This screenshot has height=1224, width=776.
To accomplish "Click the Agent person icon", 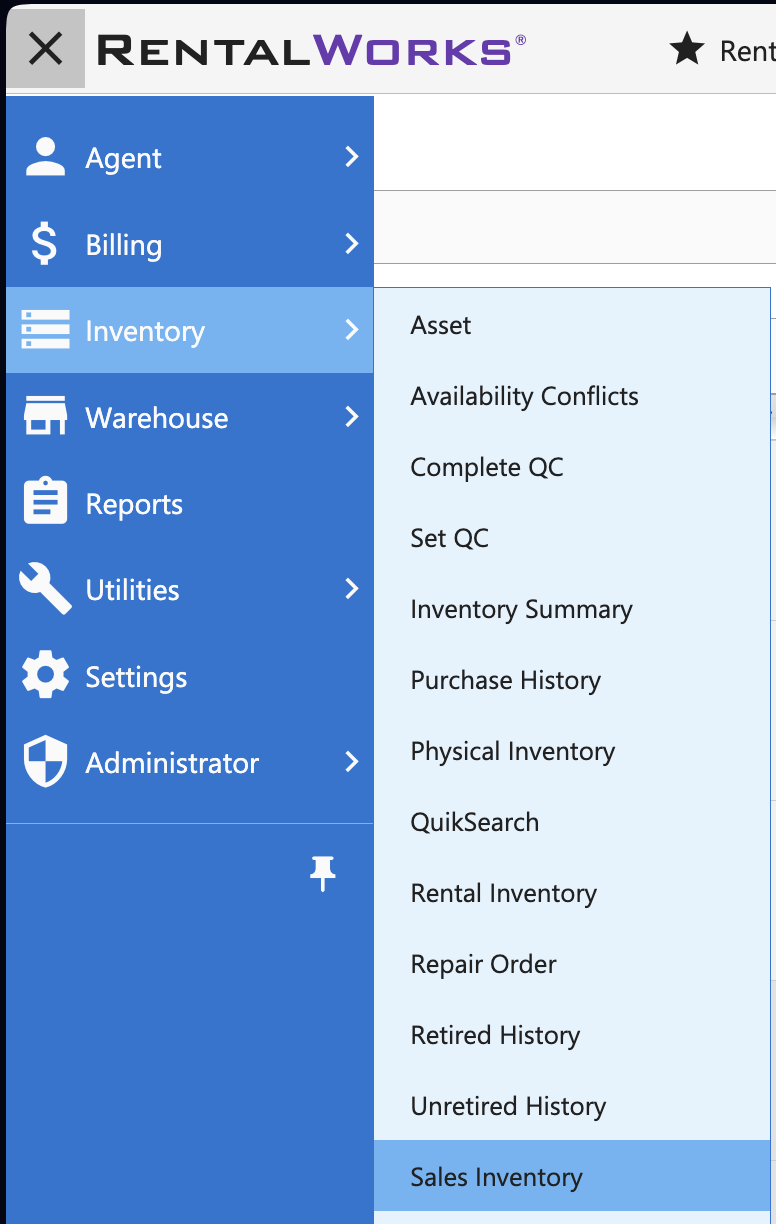I will 45,158.
